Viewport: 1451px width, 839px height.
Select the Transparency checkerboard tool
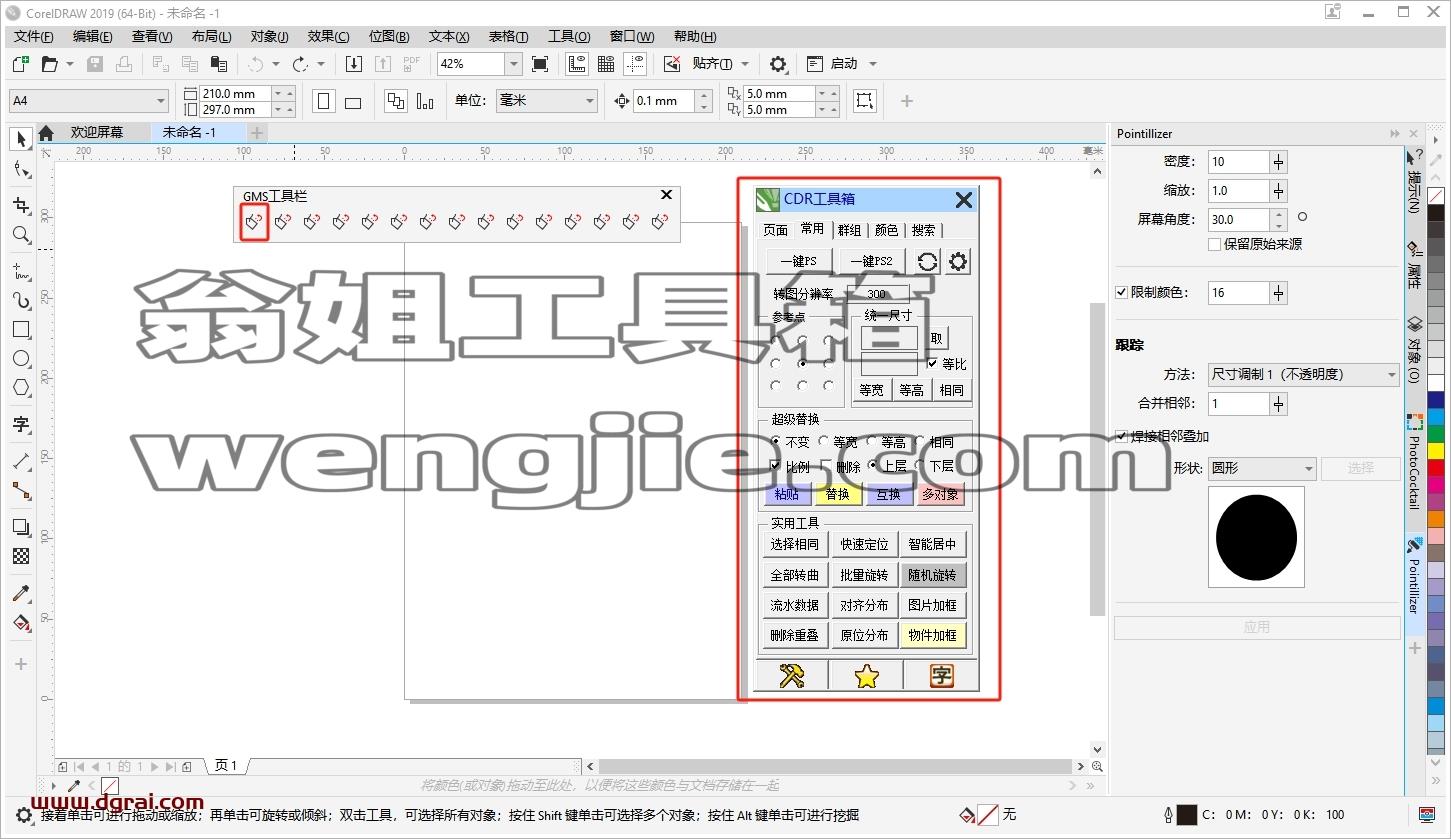[x=20, y=556]
